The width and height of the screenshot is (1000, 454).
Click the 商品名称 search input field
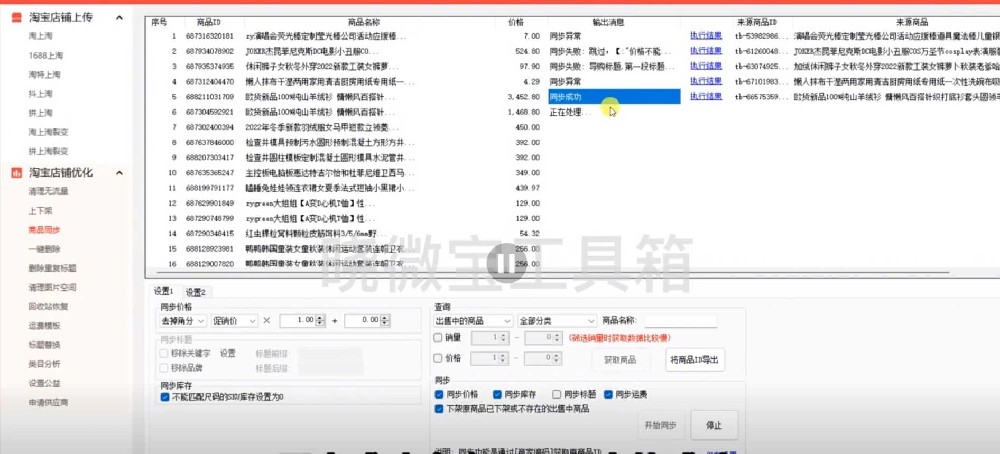[680, 321]
